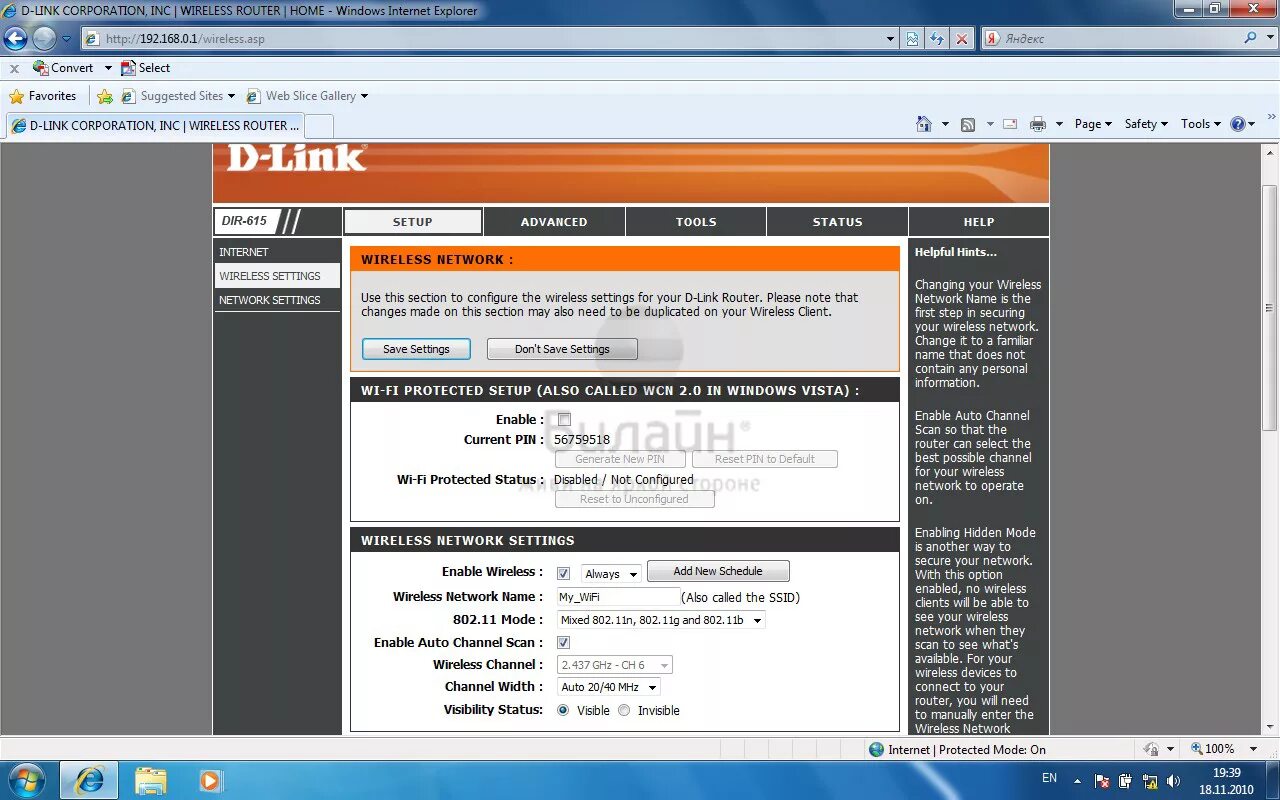Open the Wireless Channel dropdown
The width and height of the screenshot is (1280, 800).
click(x=615, y=665)
